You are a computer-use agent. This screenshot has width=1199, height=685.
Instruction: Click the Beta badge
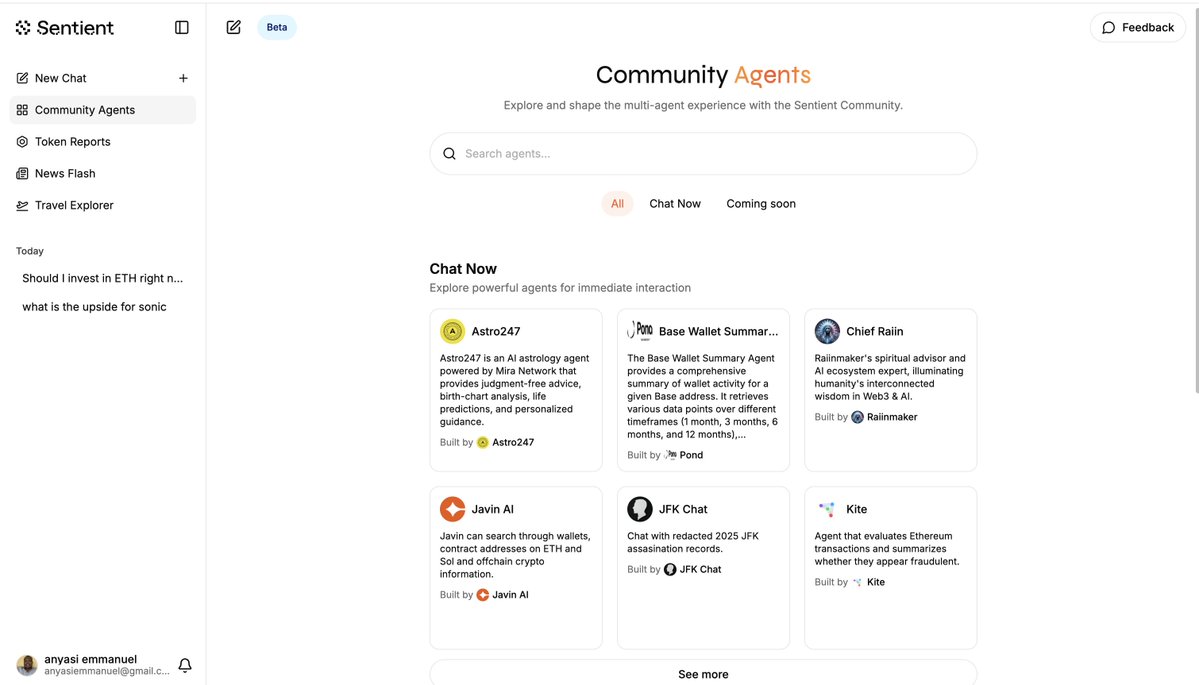277,28
